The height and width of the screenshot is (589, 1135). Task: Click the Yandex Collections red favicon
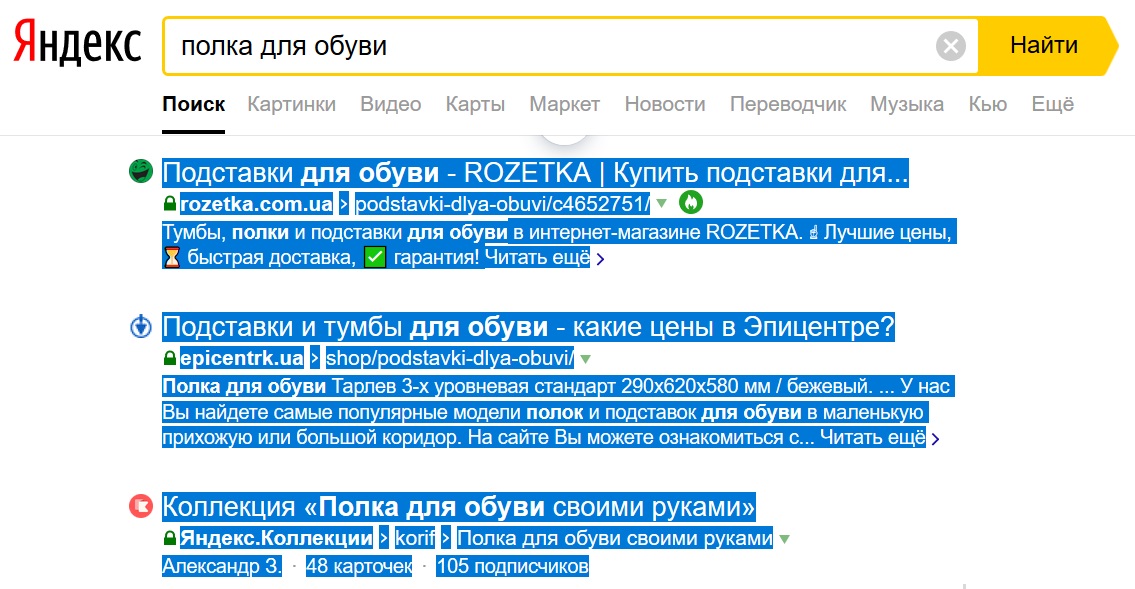coord(141,506)
